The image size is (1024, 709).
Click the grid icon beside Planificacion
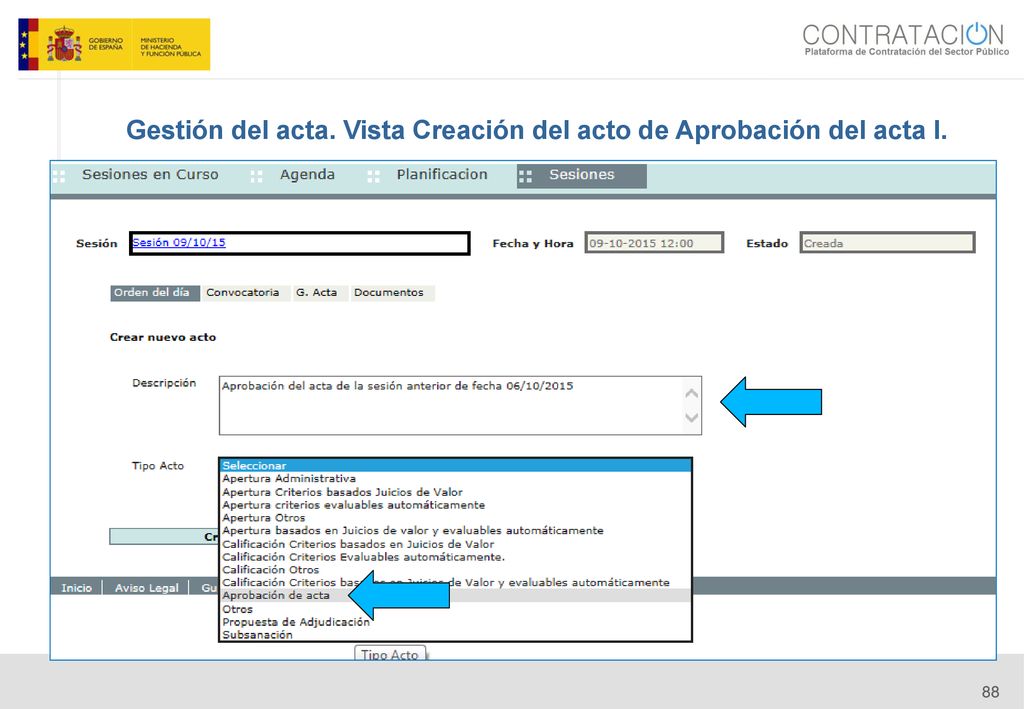(374, 176)
